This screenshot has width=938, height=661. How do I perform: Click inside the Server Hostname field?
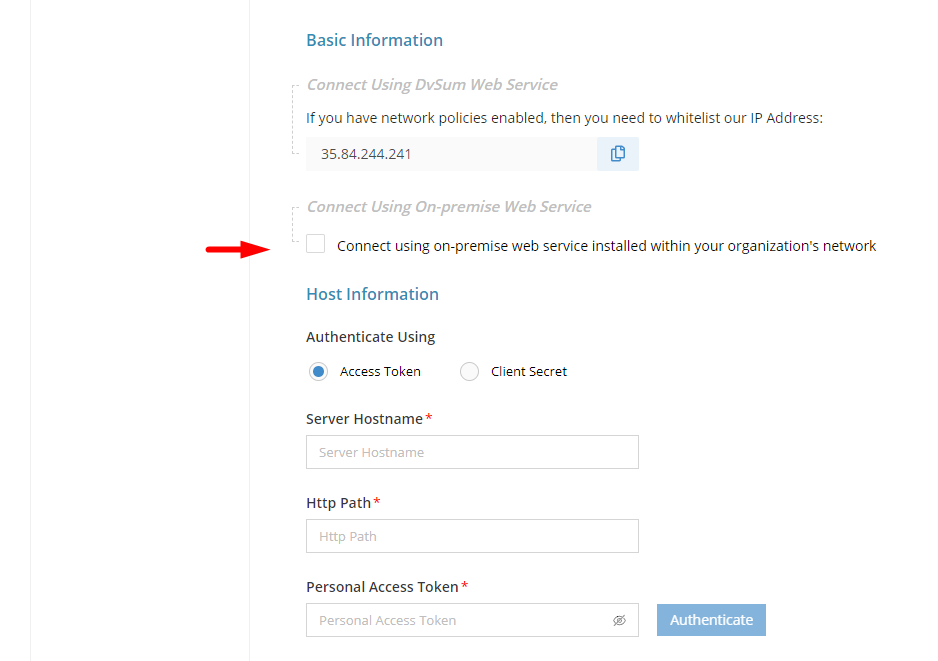[472, 452]
